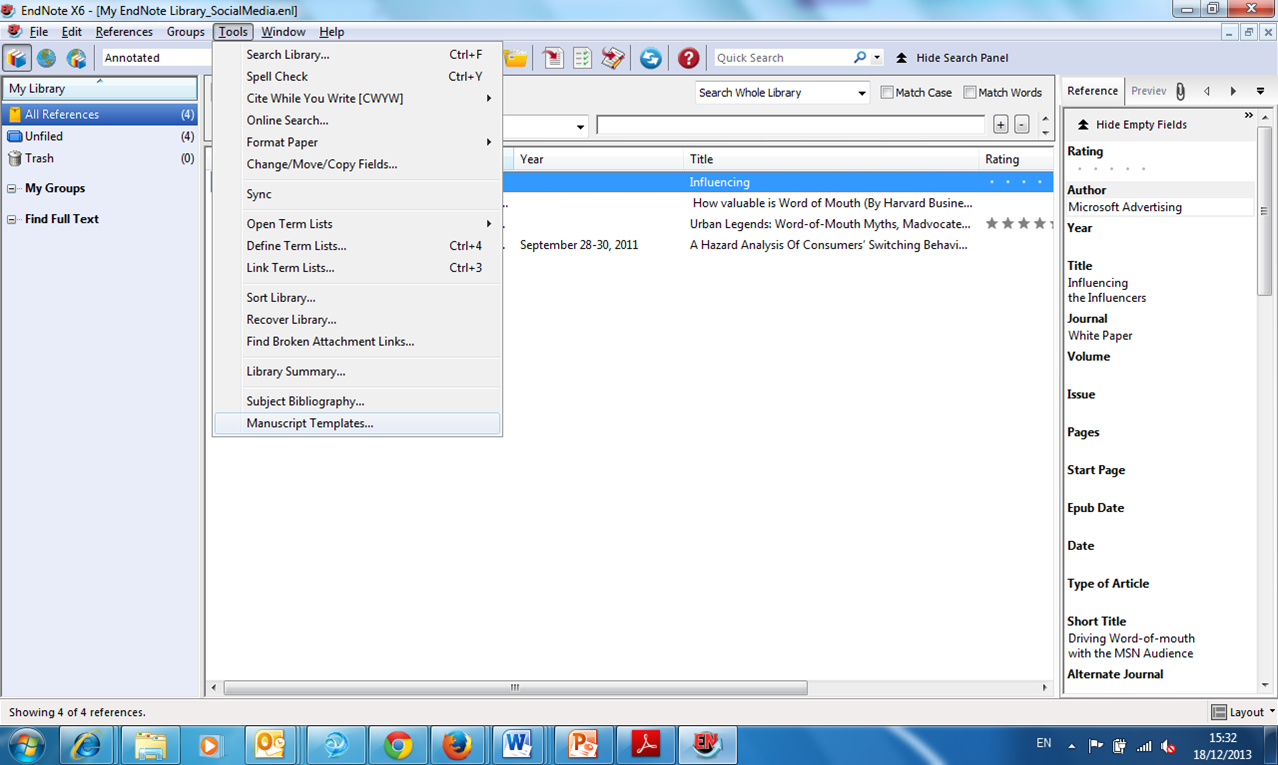This screenshot has height=765, width=1278.
Task: Choose Sync in the Tools menu
Action: coord(357,194)
